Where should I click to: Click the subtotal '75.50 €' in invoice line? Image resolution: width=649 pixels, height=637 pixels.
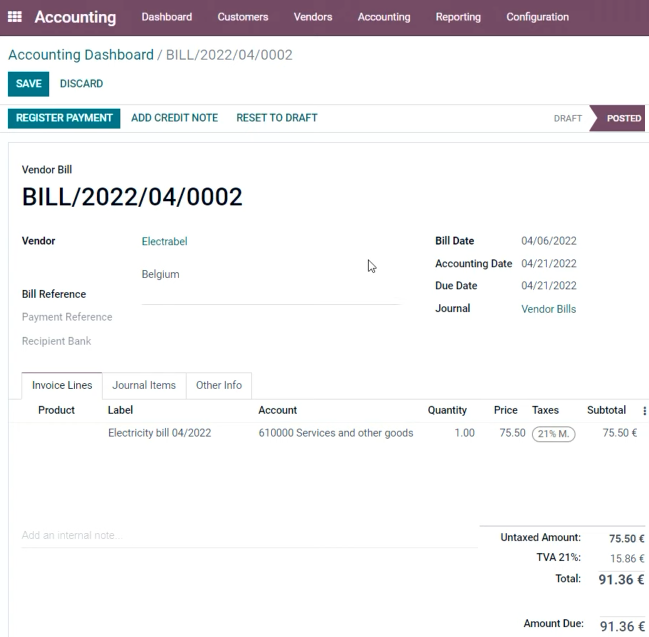(x=620, y=433)
